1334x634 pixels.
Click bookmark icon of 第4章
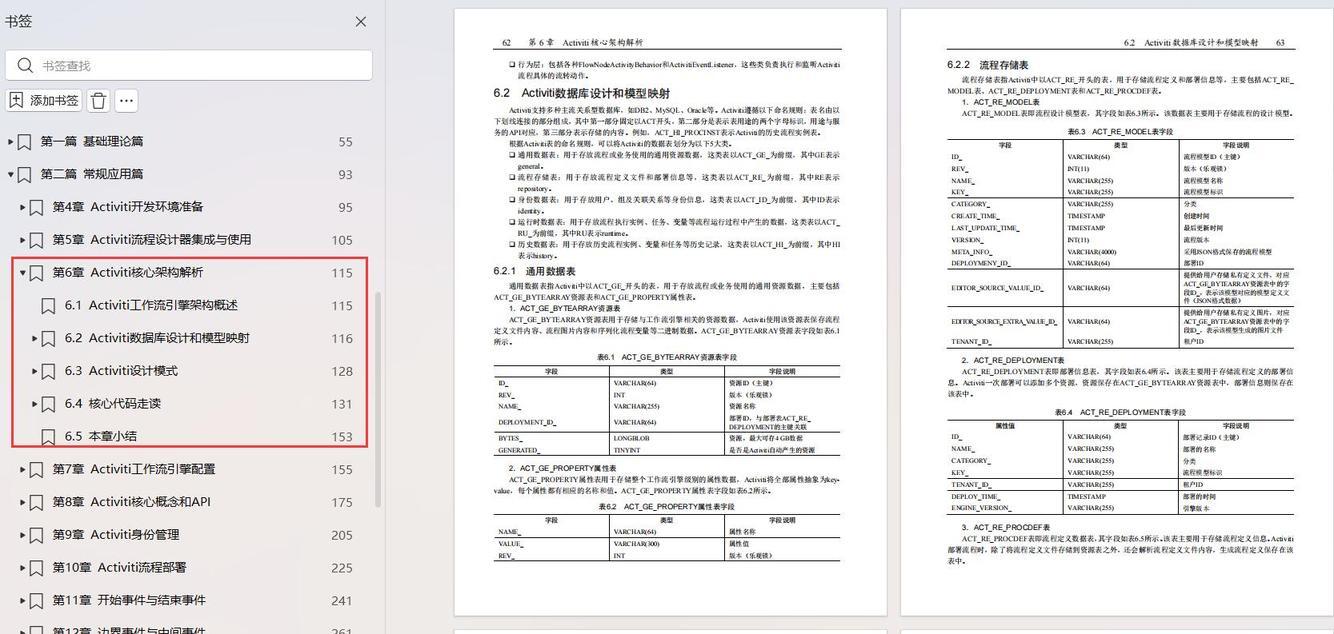pos(37,207)
